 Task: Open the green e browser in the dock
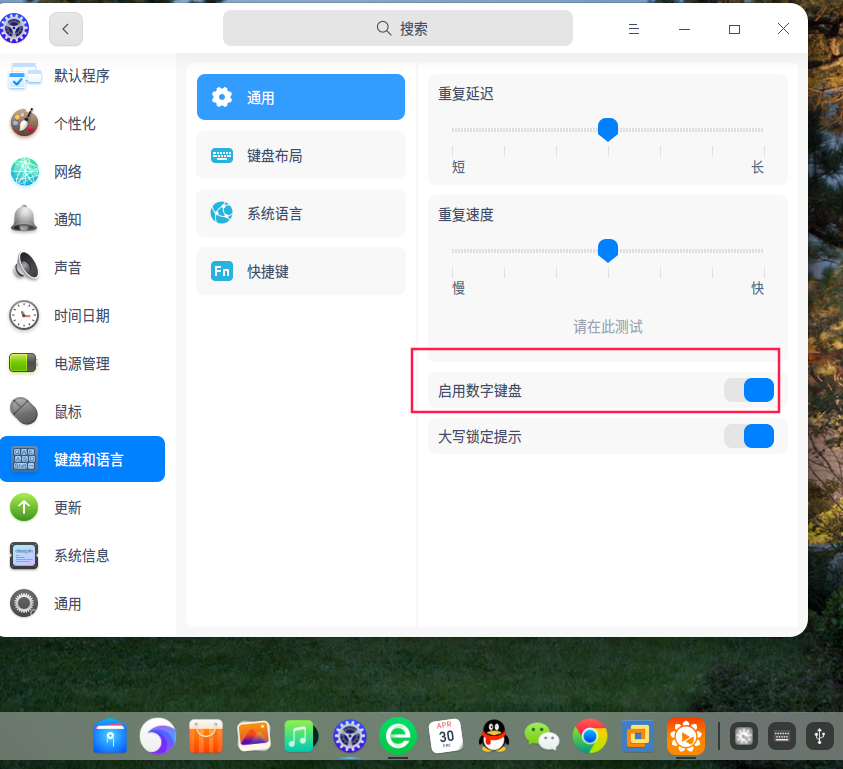point(398,736)
